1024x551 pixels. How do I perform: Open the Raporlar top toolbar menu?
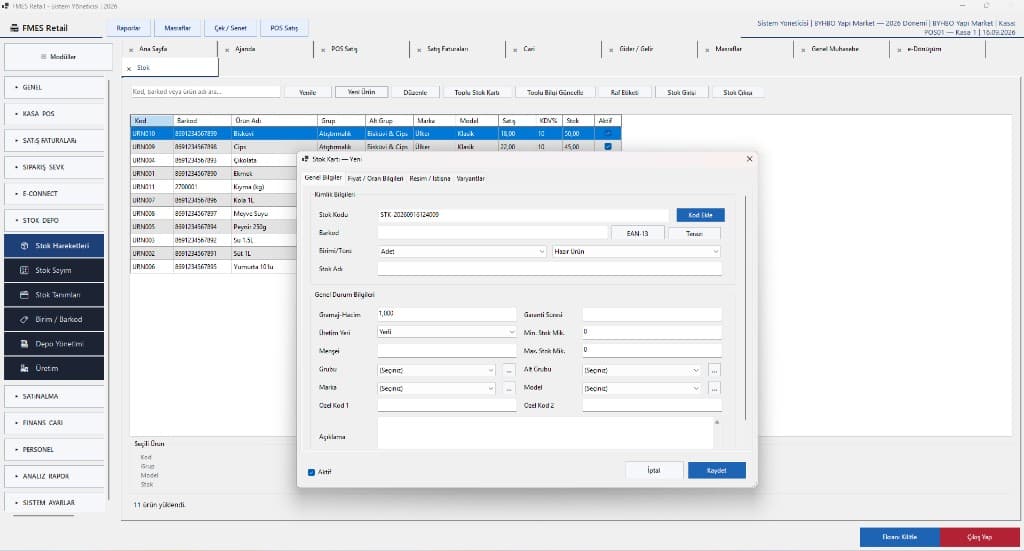click(x=129, y=28)
